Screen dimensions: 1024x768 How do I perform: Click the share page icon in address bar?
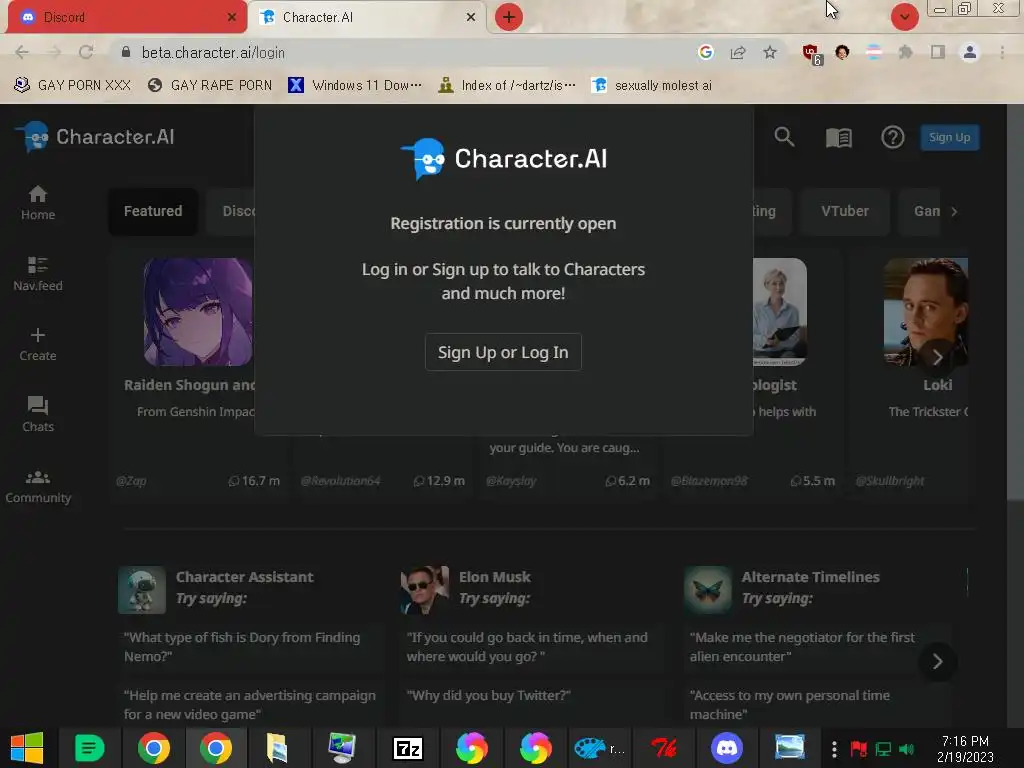(x=738, y=52)
